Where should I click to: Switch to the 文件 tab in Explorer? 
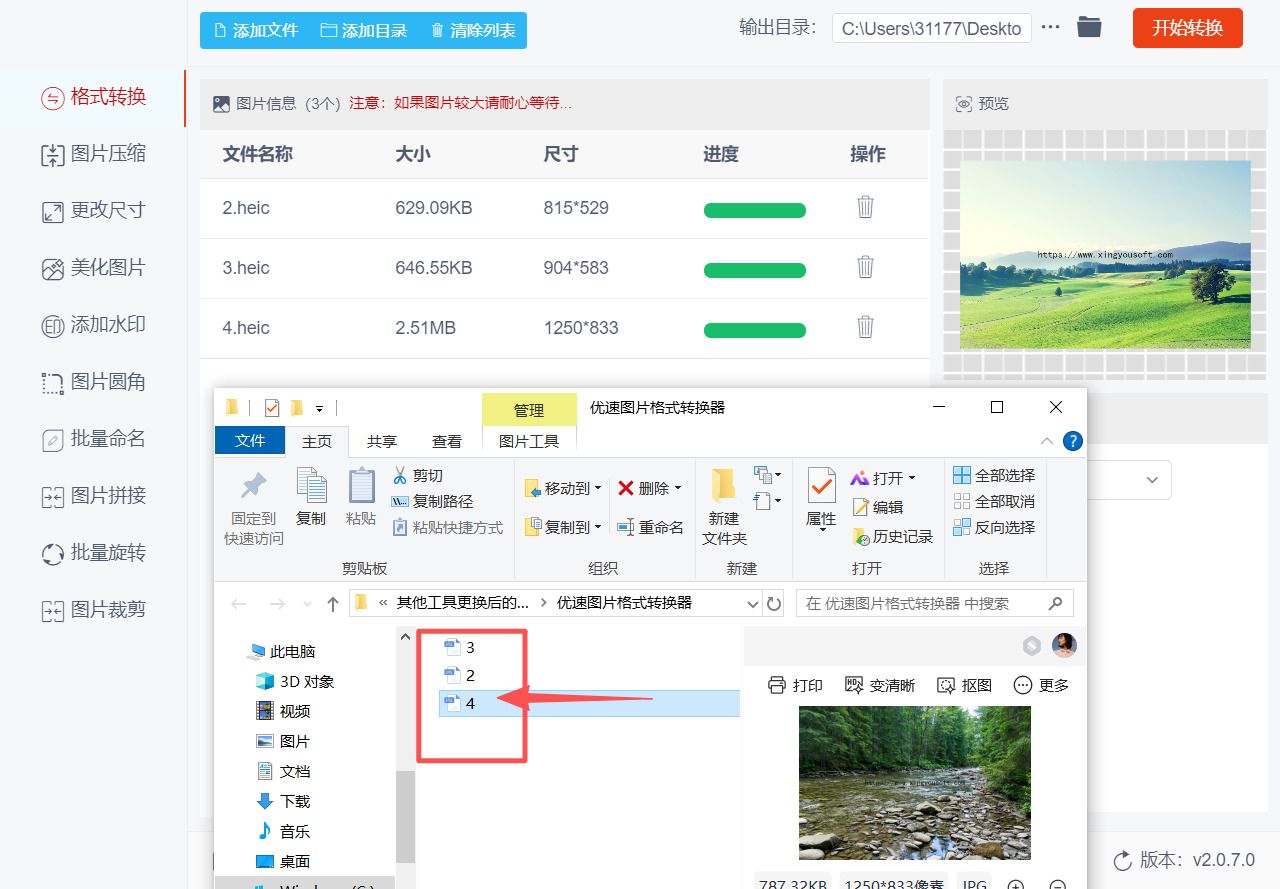250,441
